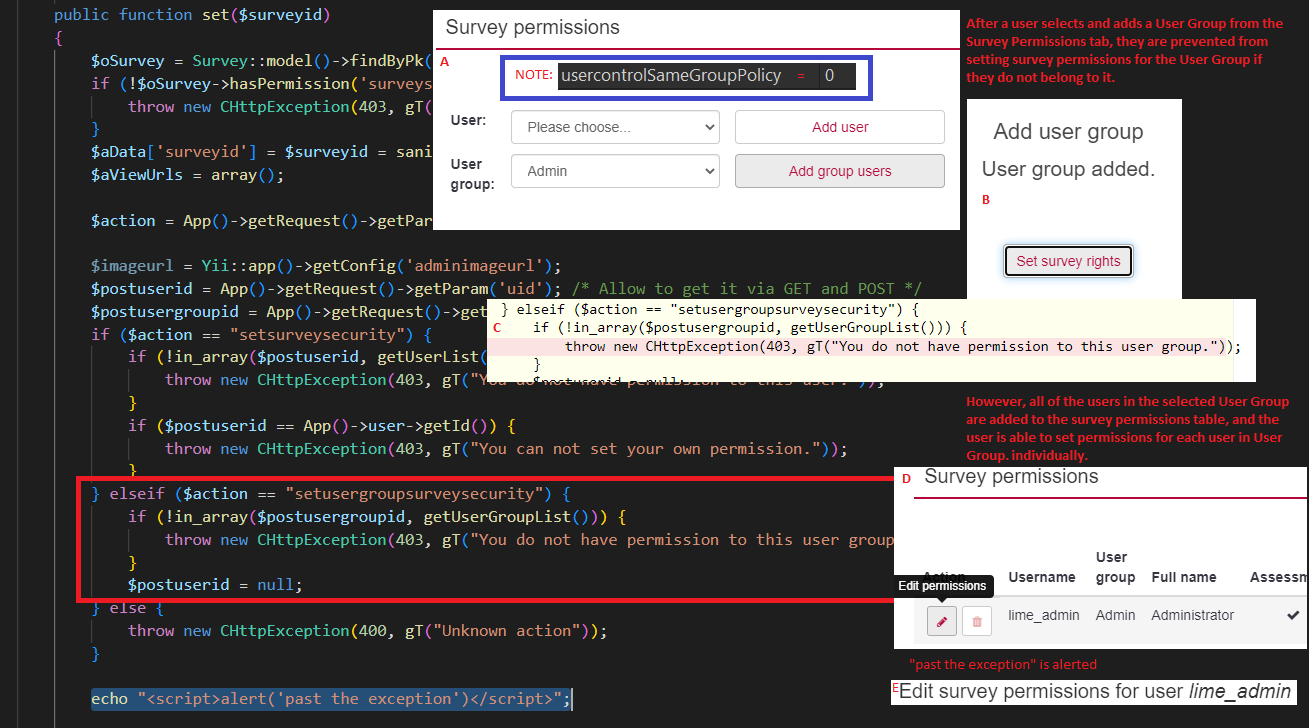Click the trash delete icon for lime_admin

click(x=977, y=621)
